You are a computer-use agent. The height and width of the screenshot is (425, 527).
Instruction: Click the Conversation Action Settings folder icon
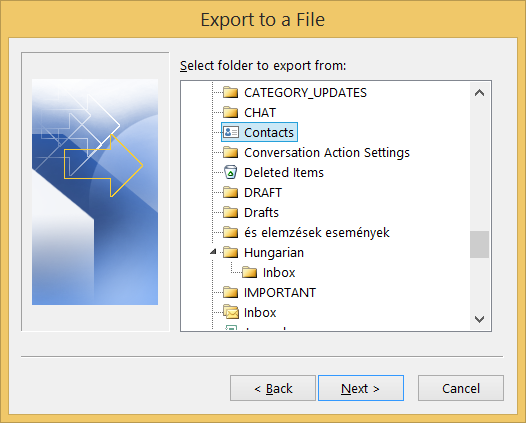coord(231,152)
